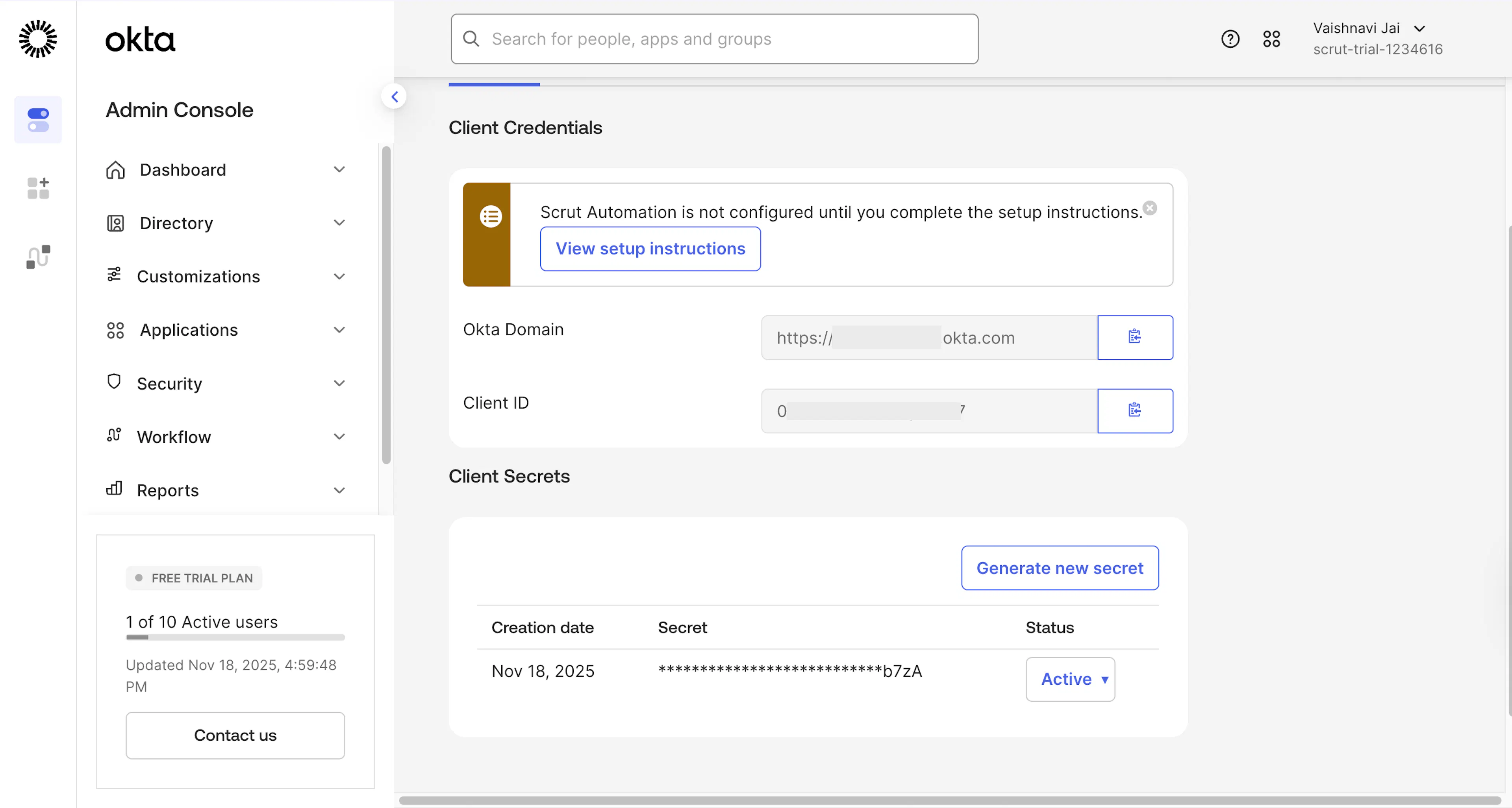1512x808 pixels.
Task: Click Generate new secret button
Action: 1060,568
